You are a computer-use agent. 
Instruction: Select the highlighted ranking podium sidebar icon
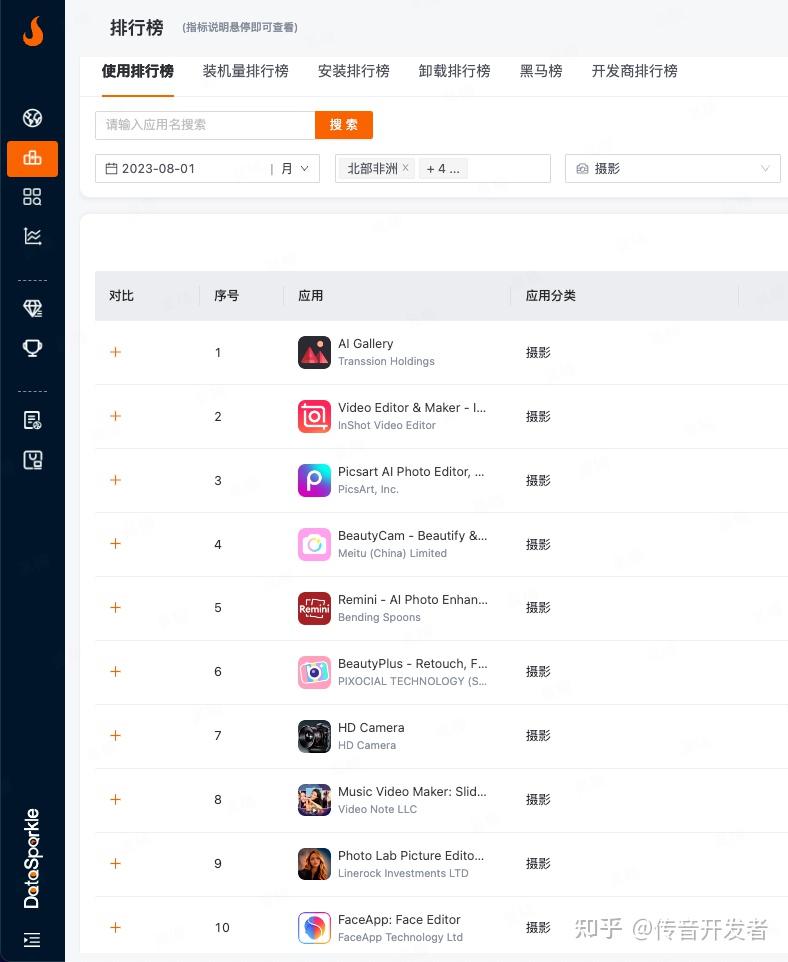point(33,159)
